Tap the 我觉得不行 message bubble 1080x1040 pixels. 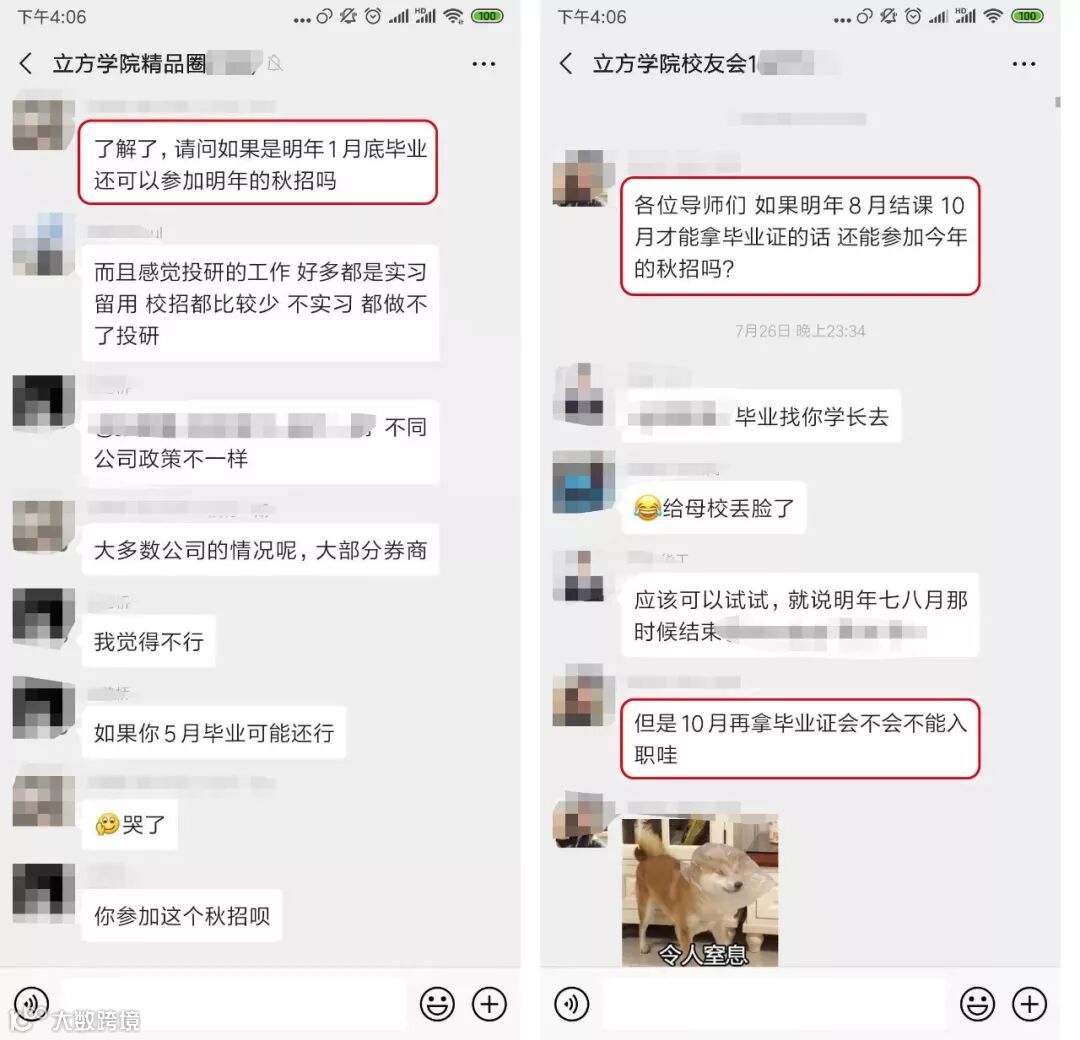149,641
